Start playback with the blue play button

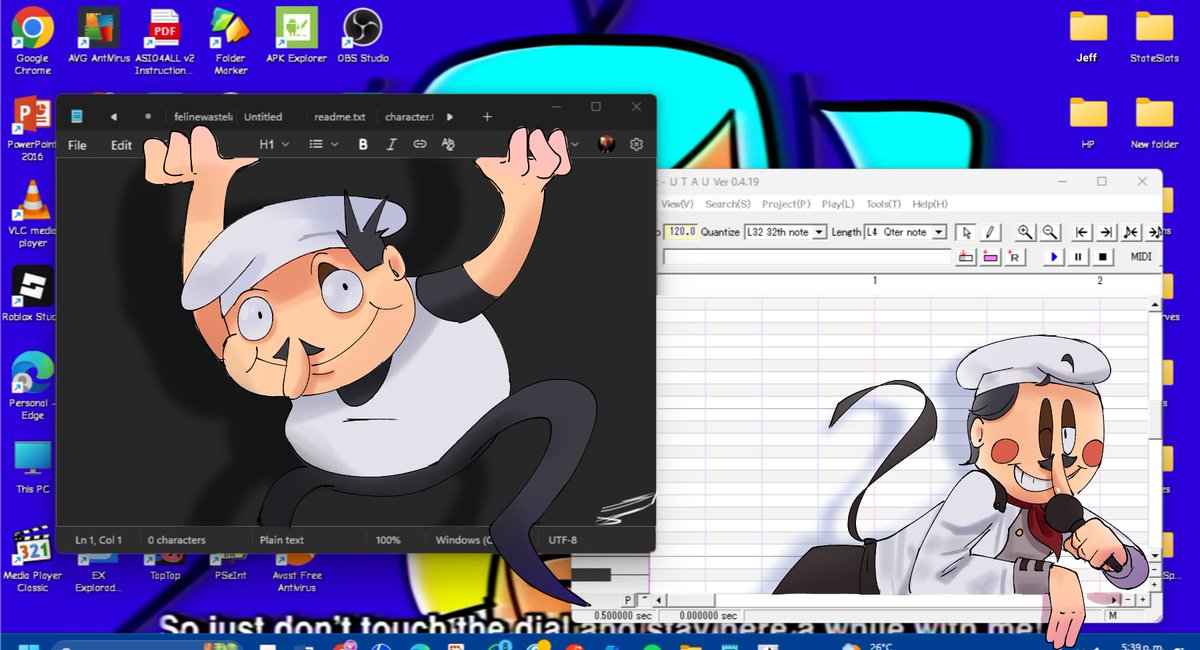pos(1053,257)
